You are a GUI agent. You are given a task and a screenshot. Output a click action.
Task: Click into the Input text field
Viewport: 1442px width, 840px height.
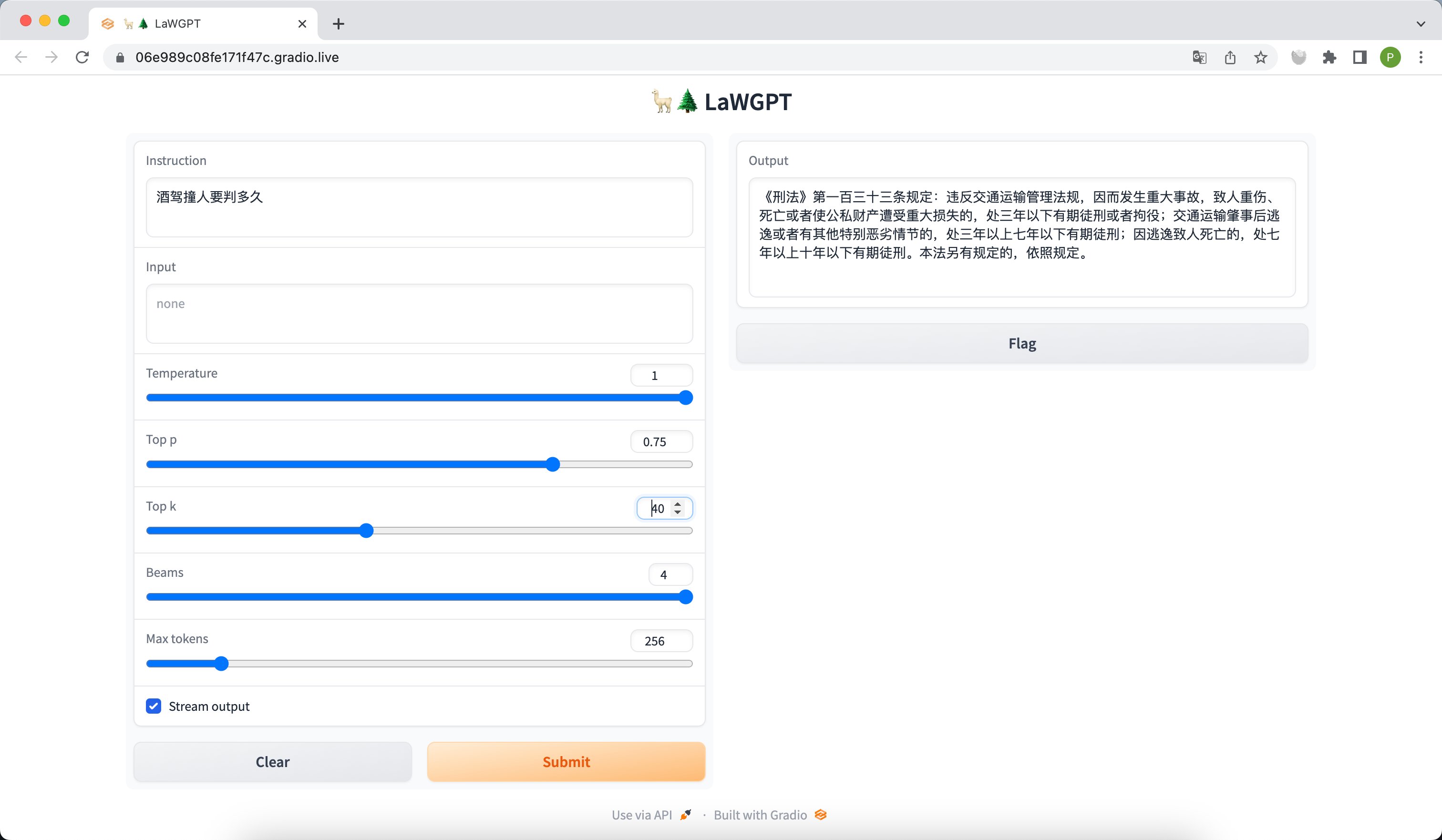tap(419, 314)
